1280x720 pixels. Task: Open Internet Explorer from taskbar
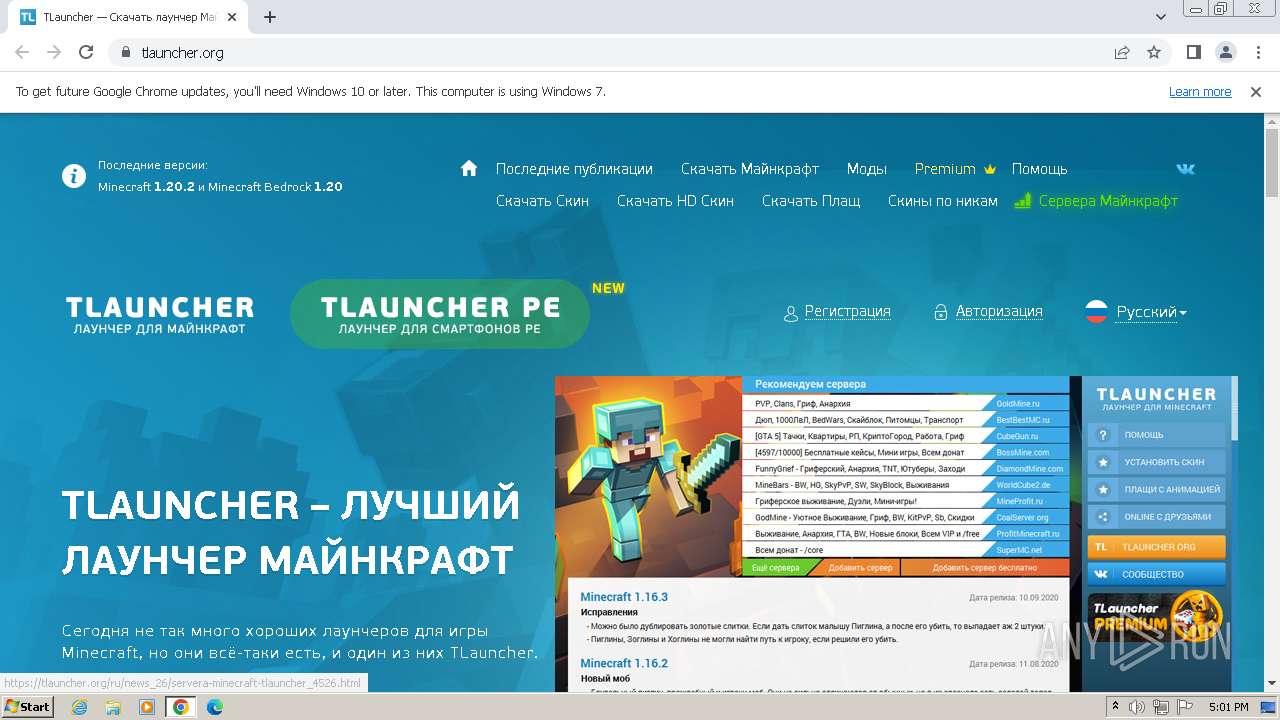(80, 707)
